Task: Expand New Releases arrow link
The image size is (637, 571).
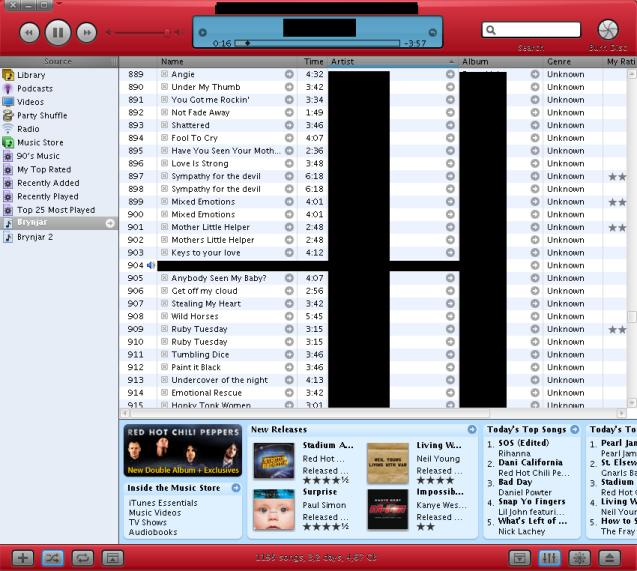Action: [x=472, y=429]
